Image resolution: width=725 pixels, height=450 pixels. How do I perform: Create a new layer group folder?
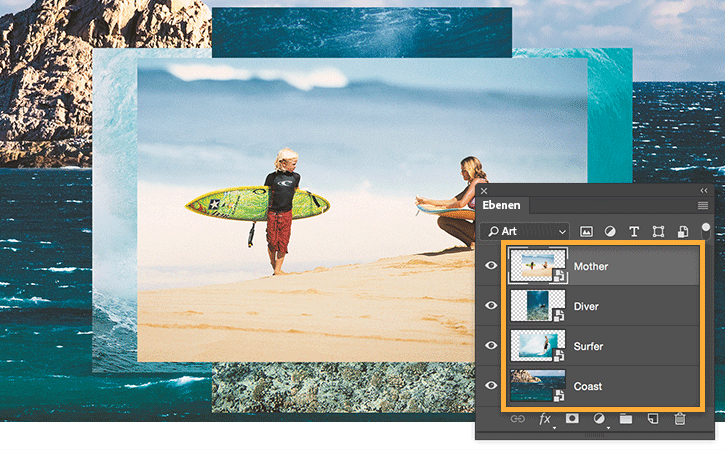click(626, 419)
